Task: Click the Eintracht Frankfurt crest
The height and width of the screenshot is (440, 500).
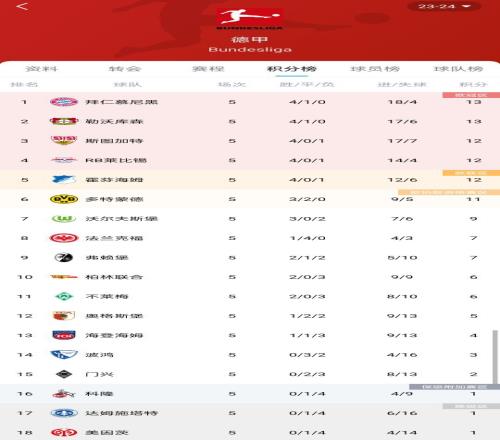Action: click(64, 238)
